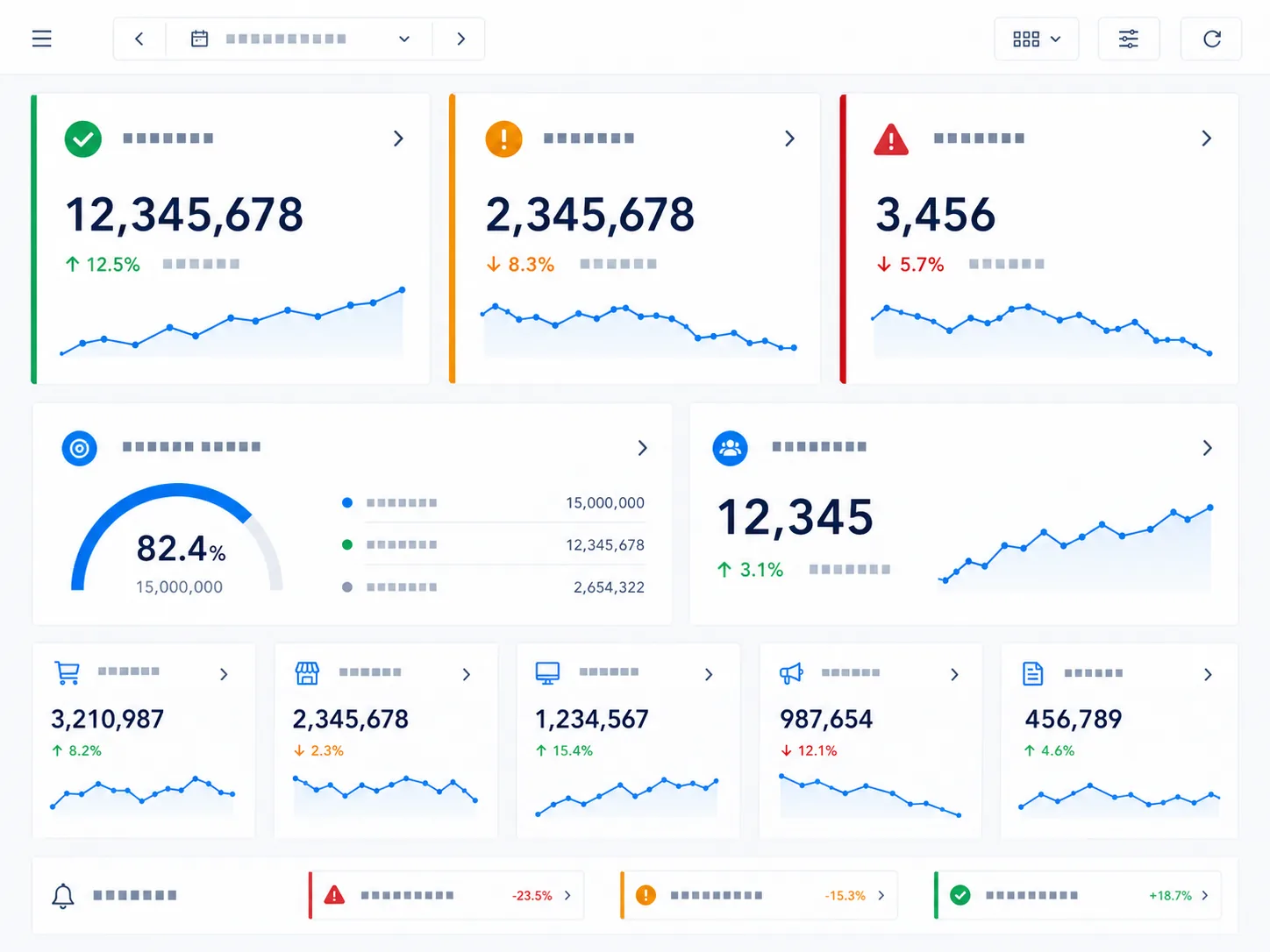Click the storefront icon
The image size is (1270, 952).
(307, 672)
